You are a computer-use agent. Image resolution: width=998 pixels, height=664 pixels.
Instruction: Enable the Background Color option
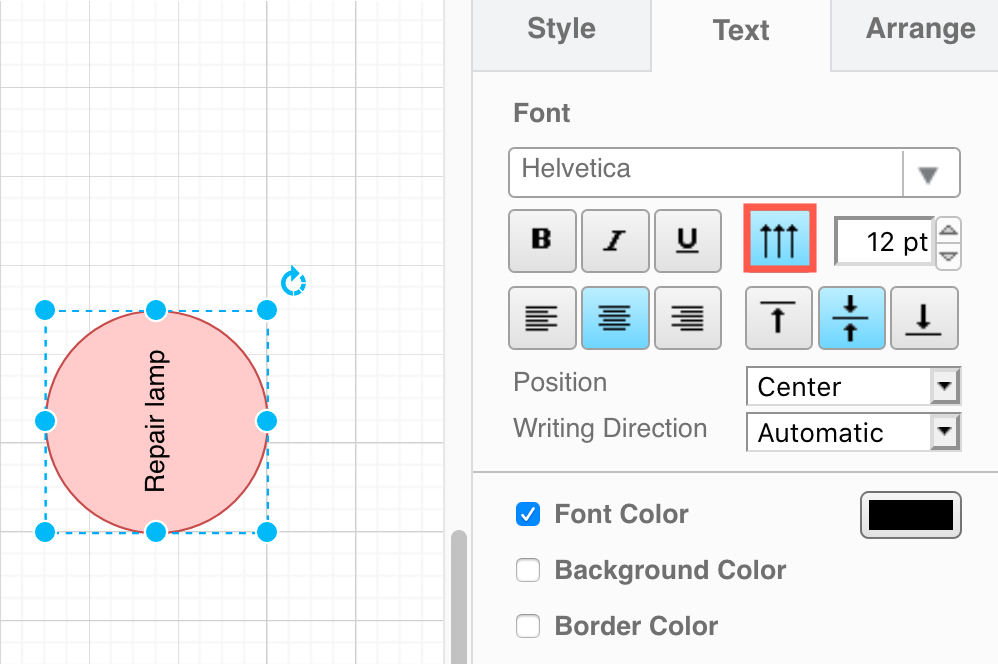pos(527,570)
